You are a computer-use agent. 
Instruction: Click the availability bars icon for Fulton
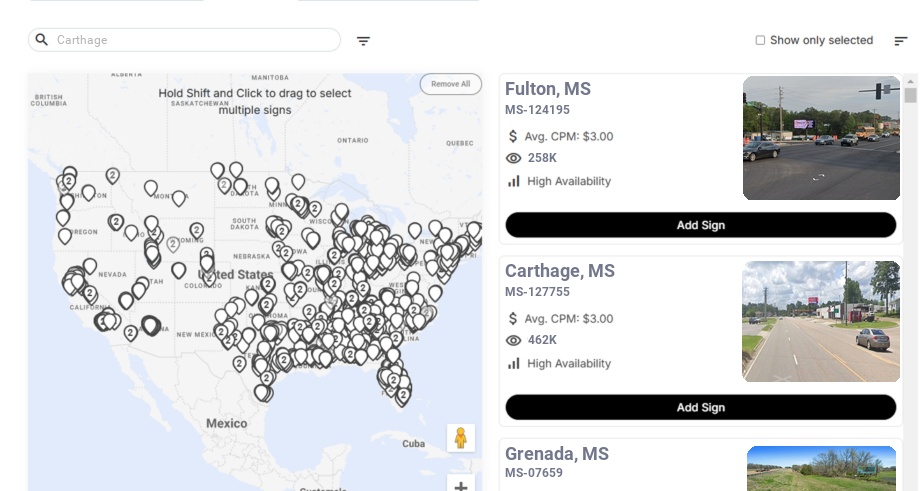514,181
